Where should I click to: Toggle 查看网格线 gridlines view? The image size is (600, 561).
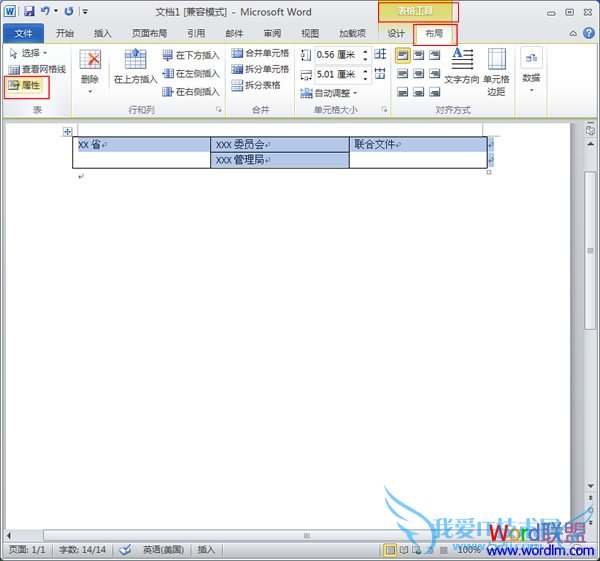click(x=37, y=69)
